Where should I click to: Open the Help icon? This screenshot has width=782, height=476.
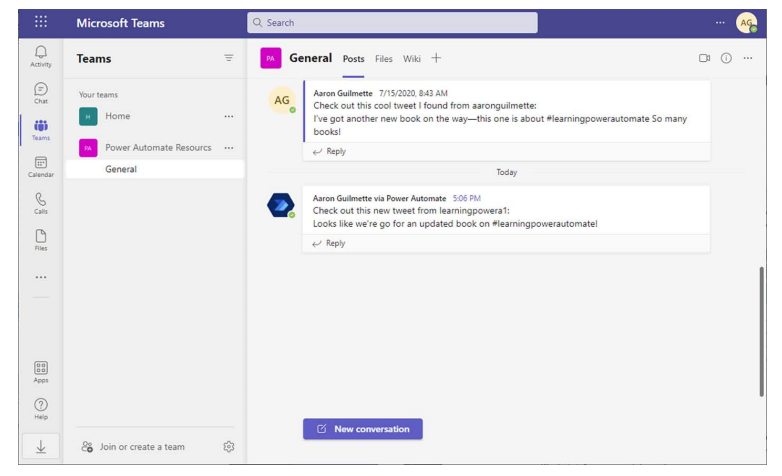pos(41,409)
